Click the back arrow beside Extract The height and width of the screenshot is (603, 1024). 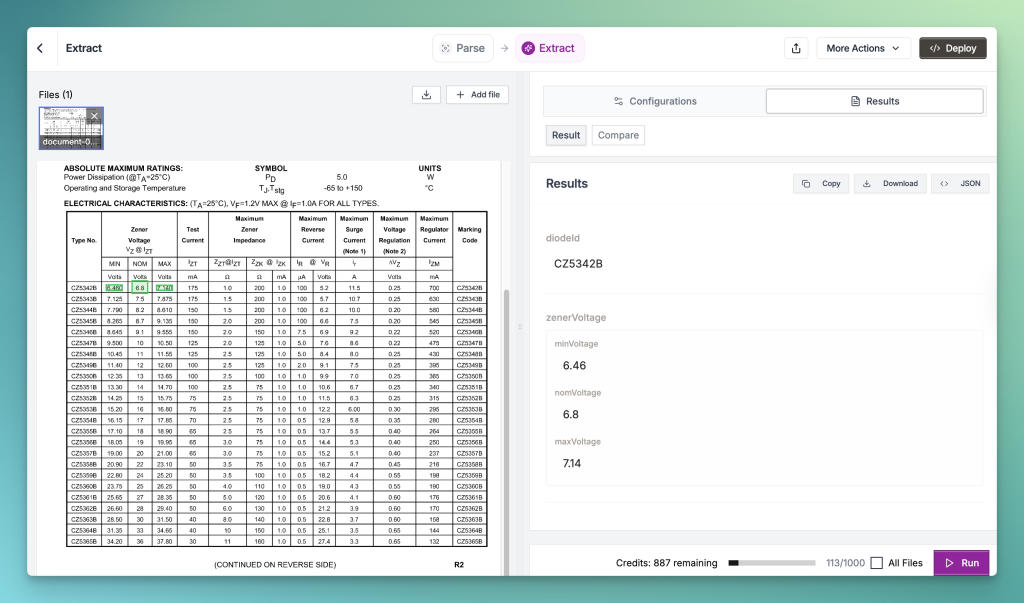point(40,48)
